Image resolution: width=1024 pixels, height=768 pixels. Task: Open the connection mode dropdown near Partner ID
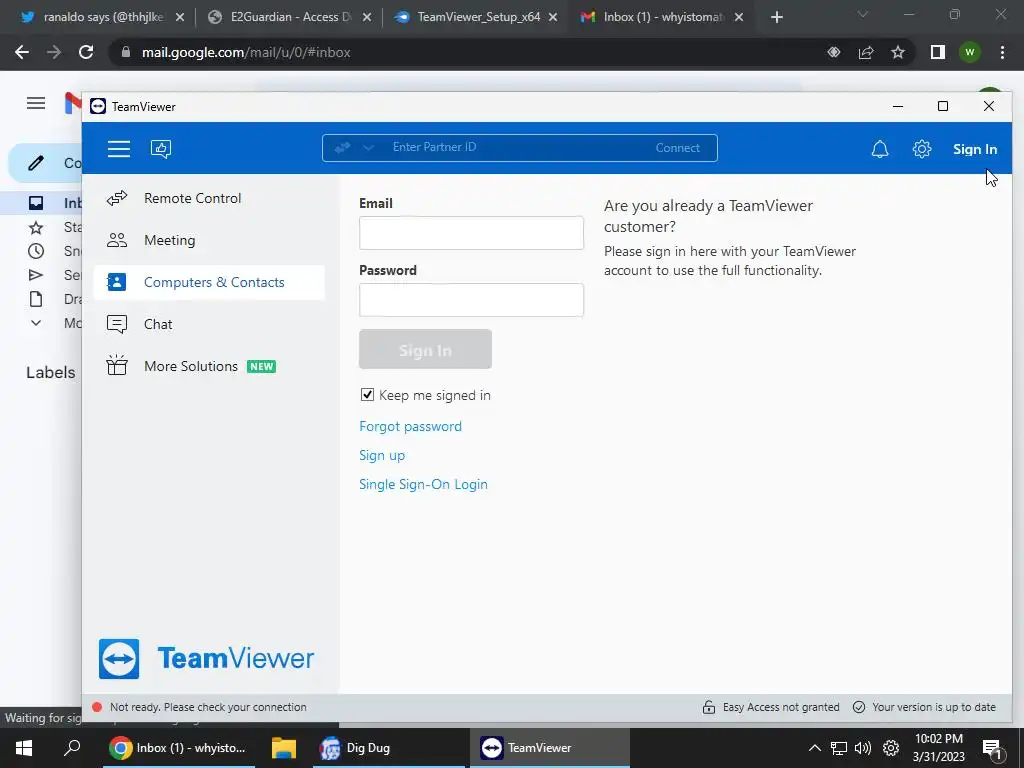368,148
